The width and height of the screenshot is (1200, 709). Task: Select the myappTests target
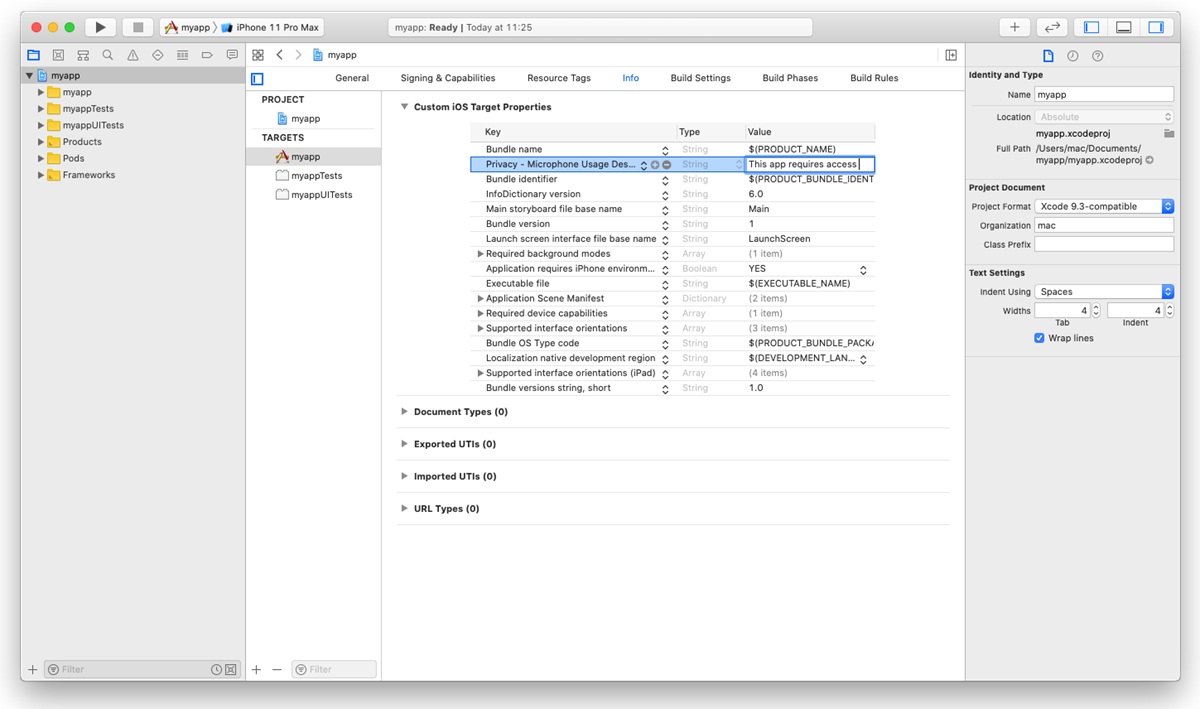tap(316, 176)
